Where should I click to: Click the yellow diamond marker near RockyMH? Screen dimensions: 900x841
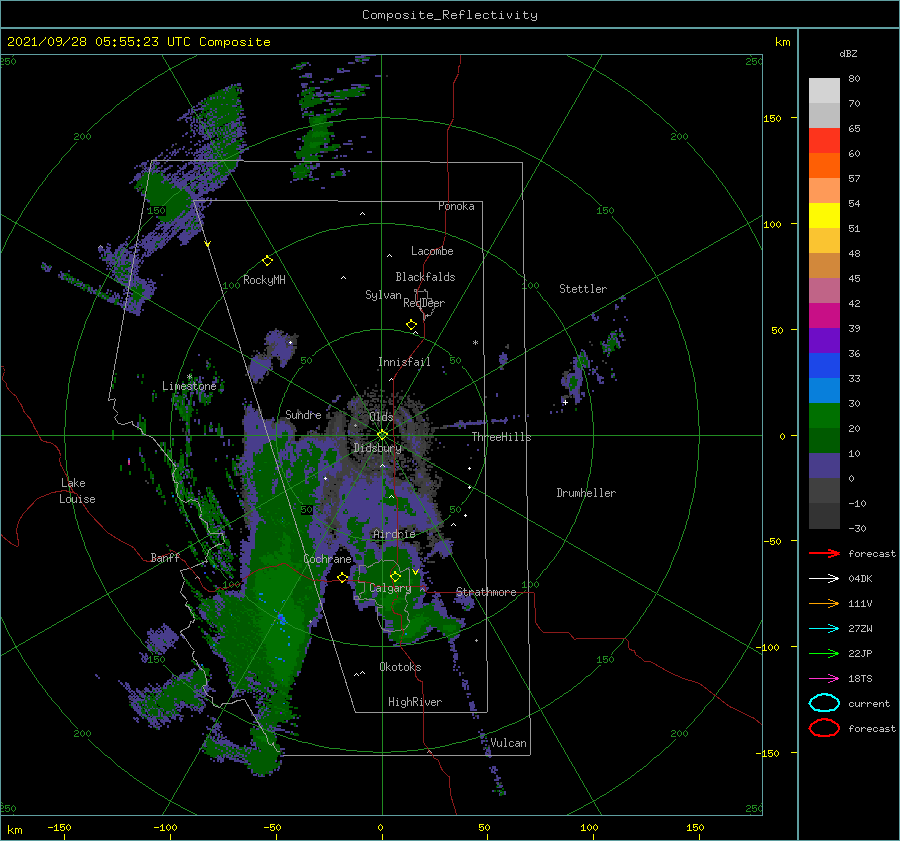(267, 261)
